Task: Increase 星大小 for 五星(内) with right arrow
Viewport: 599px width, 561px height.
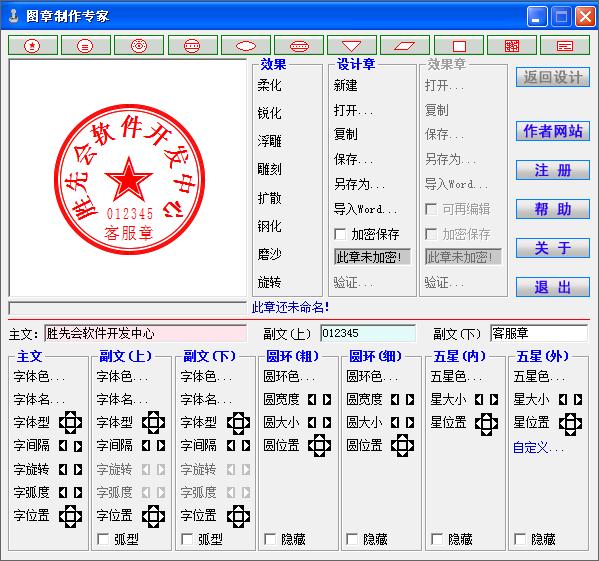Action: click(x=494, y=399)
